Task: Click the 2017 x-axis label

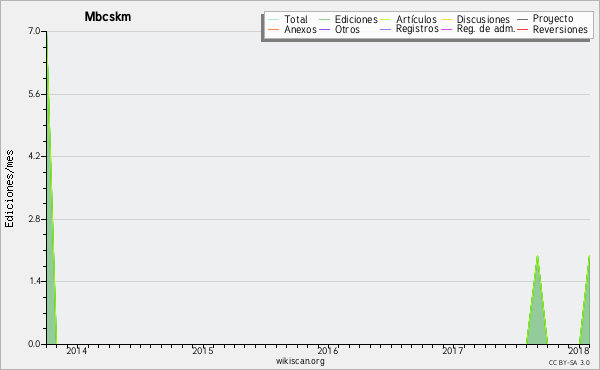Action: click(x=453, y=351)
